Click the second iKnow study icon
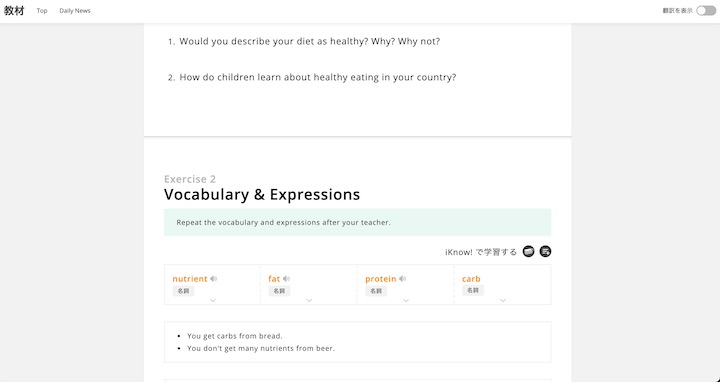Viewport: 720px width, 382px height. pos(545,252)
